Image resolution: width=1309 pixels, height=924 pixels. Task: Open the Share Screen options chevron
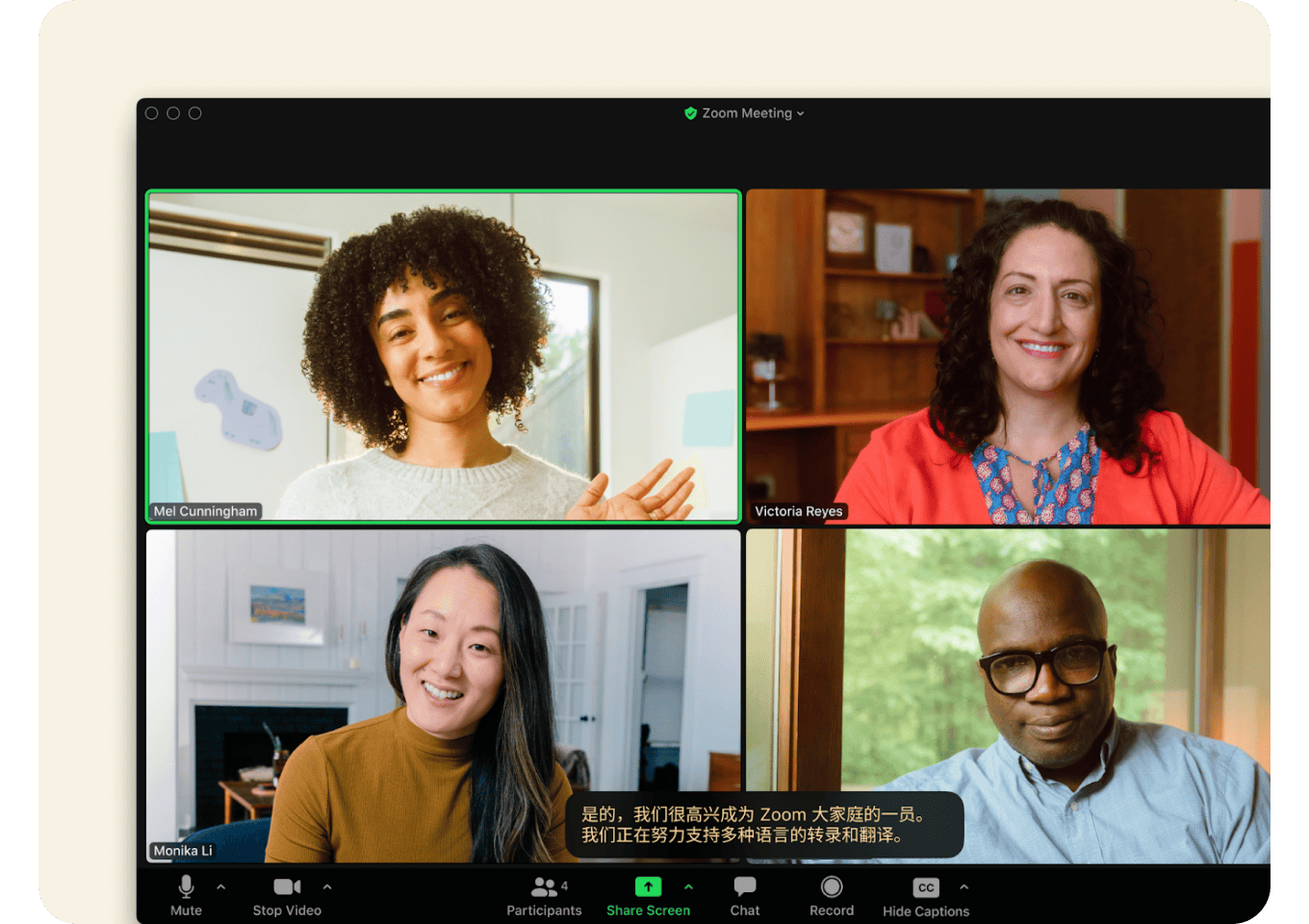pos(688,886)
